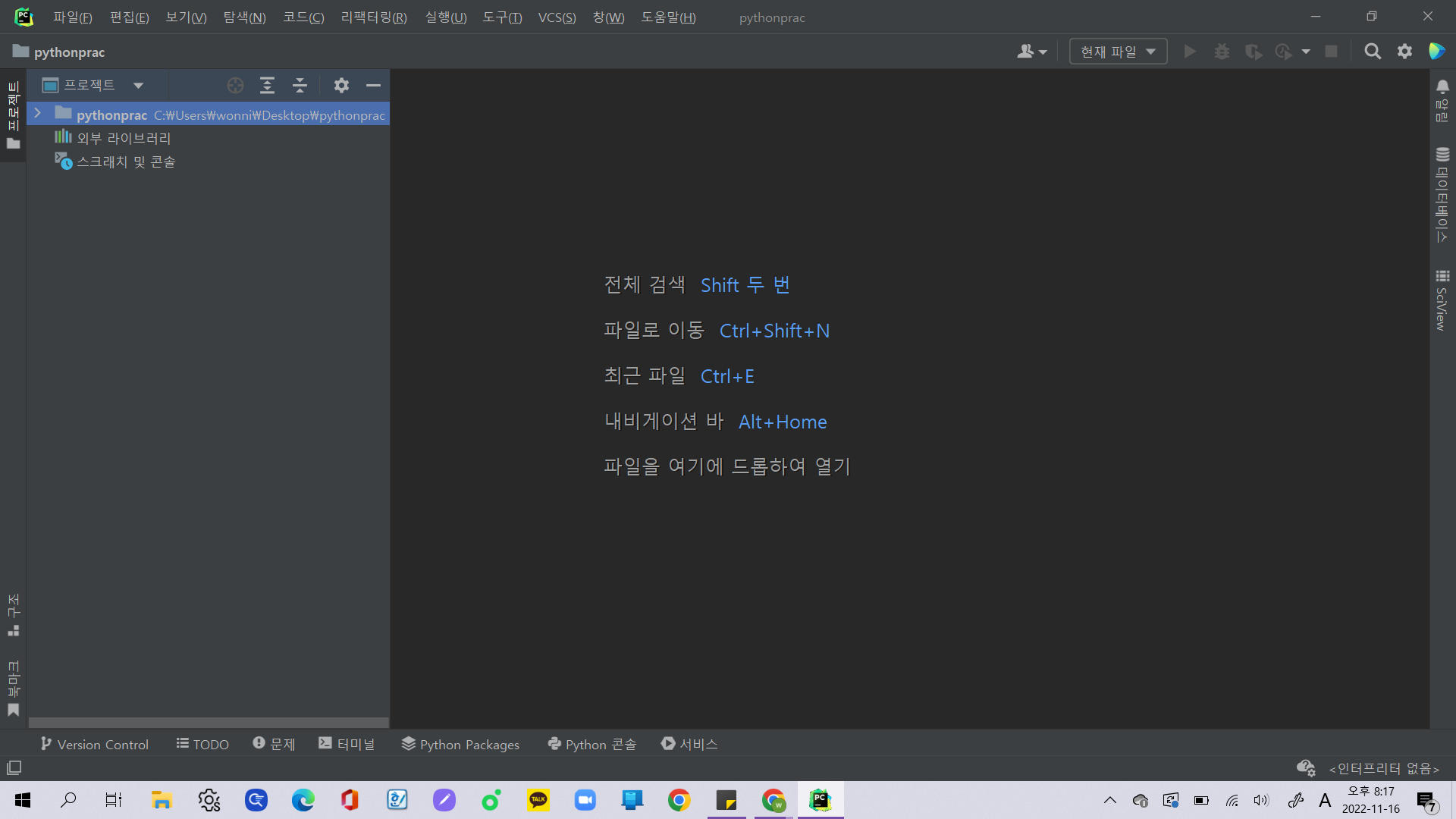Open IDE settings gear in toolbar
The image size is (1456, 819).
[x=1404, y=52]
